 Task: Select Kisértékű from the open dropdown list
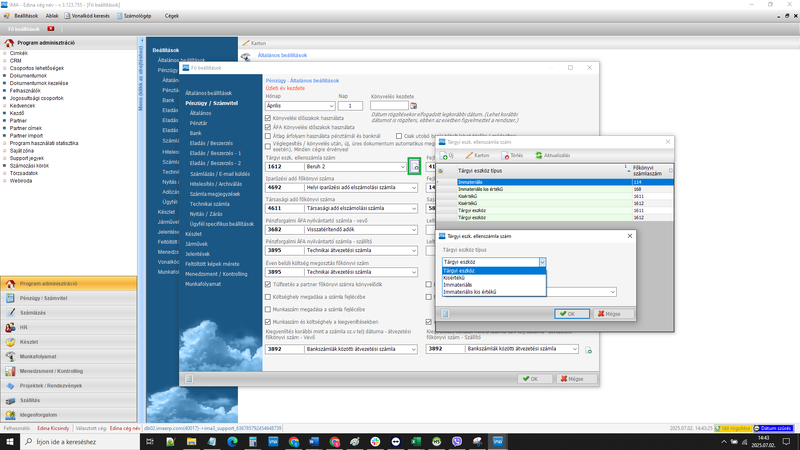(x=457, y=277)
